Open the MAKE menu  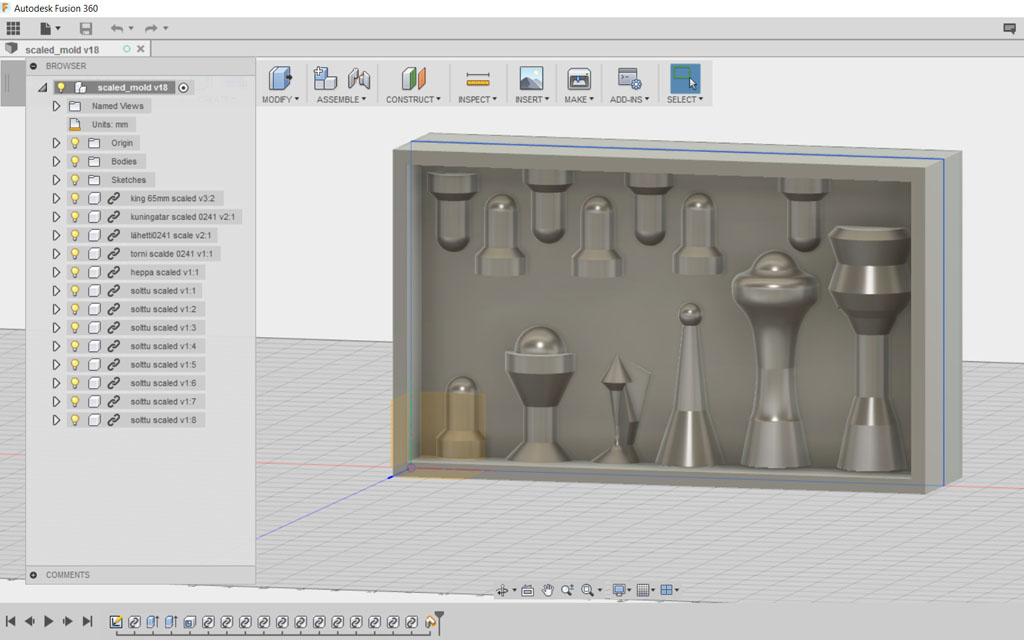(579, 100)
